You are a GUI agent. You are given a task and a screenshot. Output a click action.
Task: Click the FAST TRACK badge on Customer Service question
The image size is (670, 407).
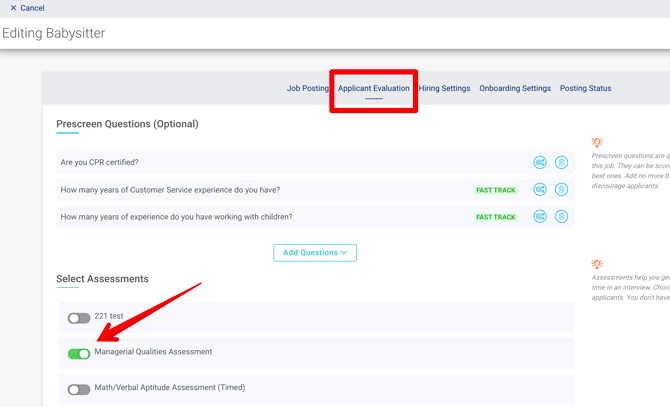(496, 190)
